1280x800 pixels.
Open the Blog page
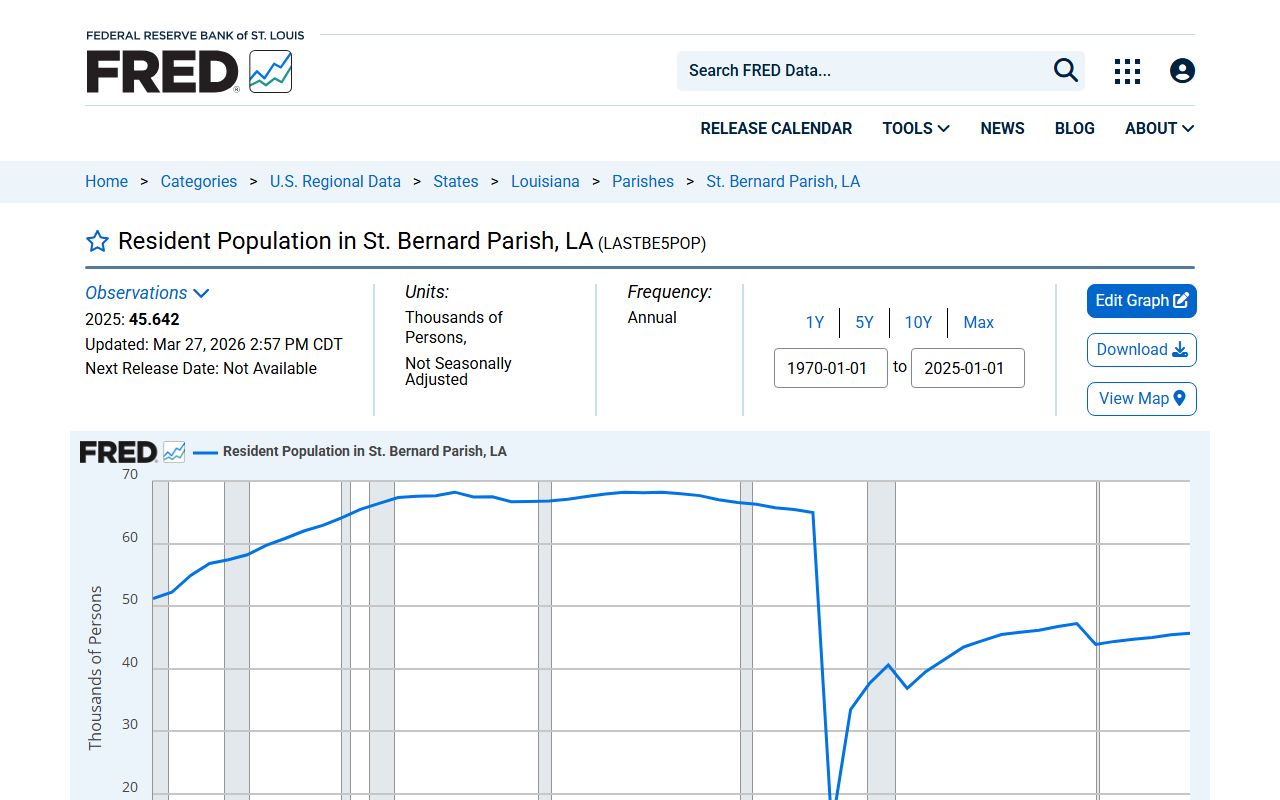[1074, 128]
